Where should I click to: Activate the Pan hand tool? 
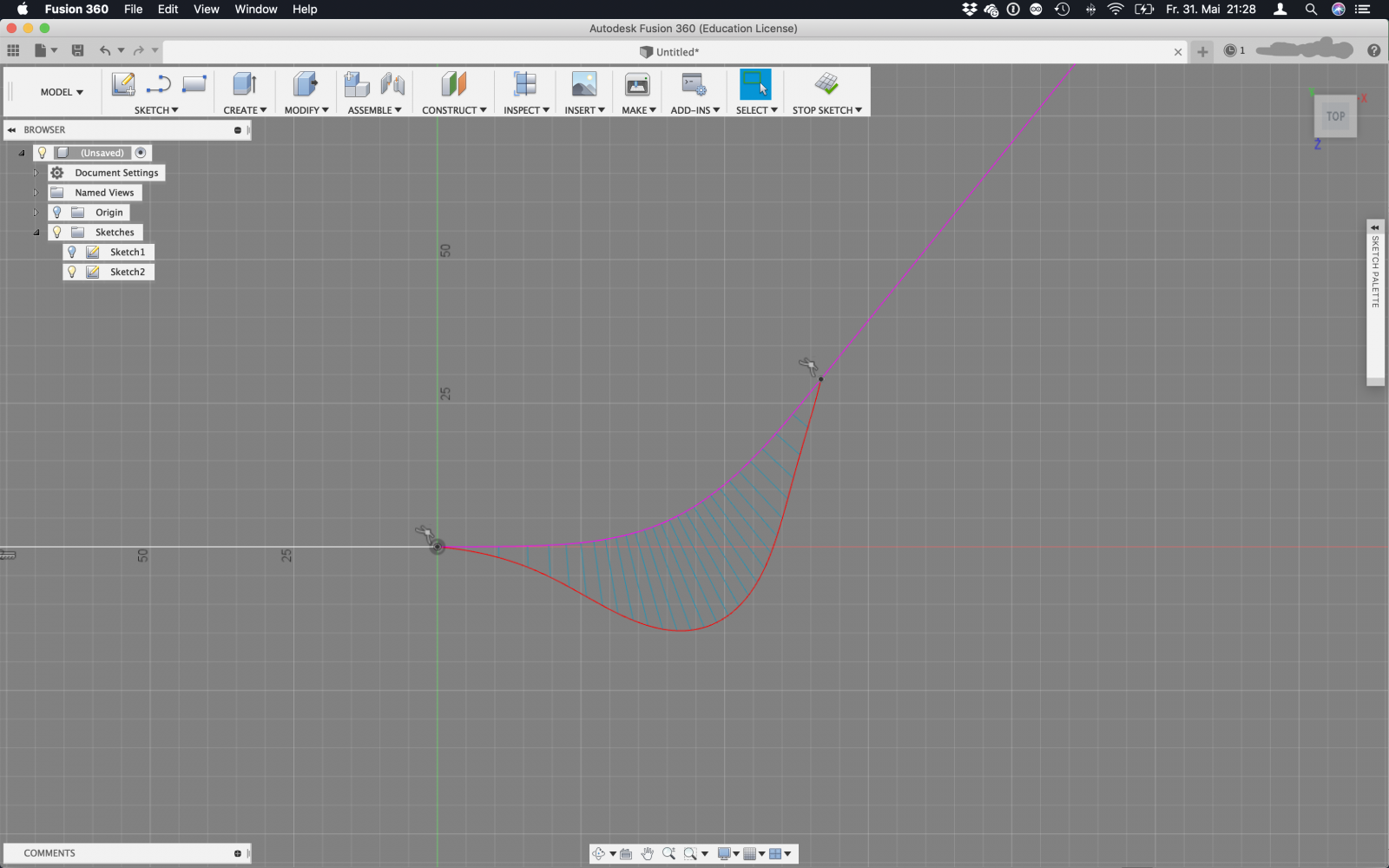(648, 853)
